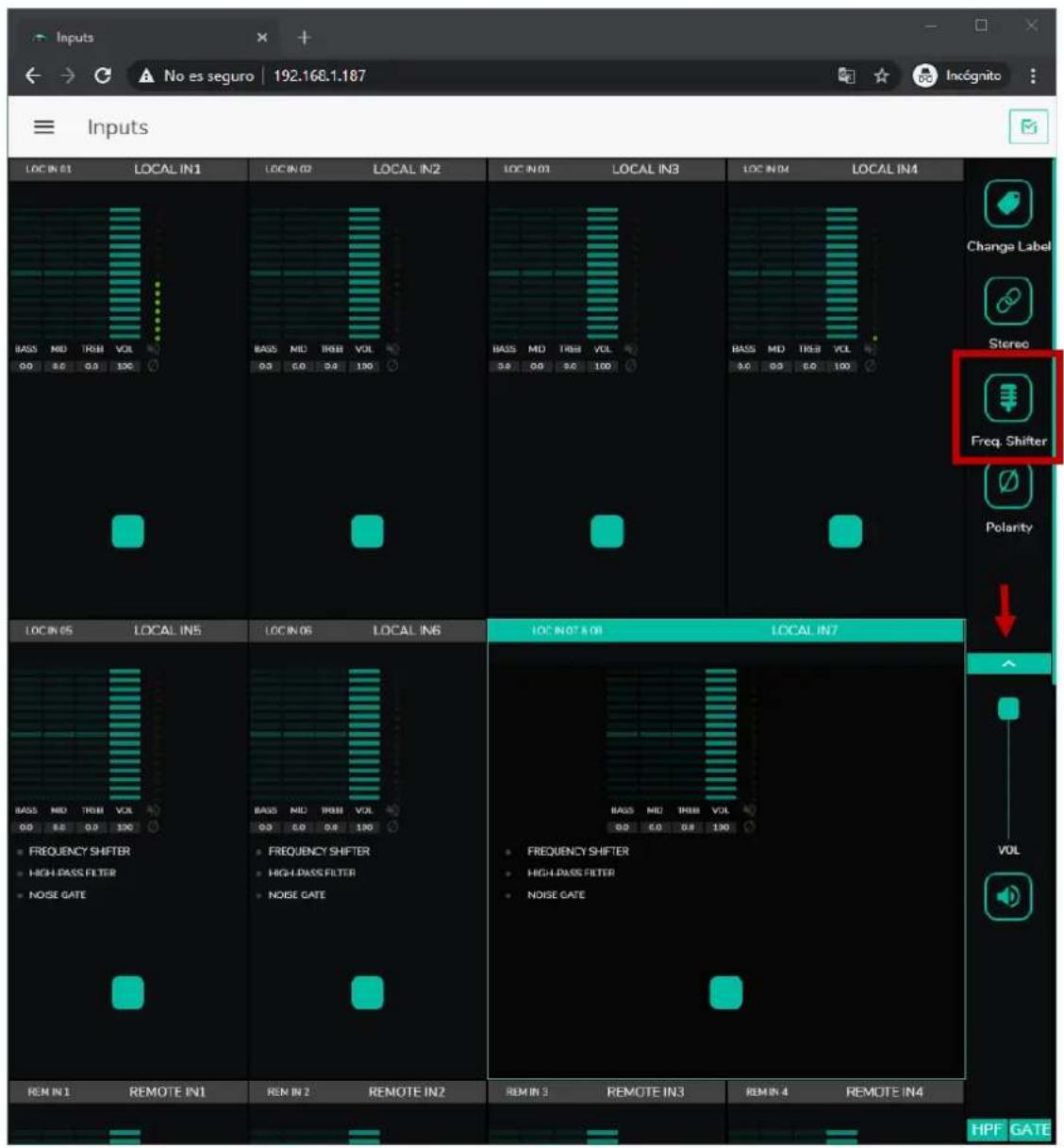Screen dimensions: 1064x1148
Task: Select the LOCAL IN5 channel header
Action: click(128, 630)
